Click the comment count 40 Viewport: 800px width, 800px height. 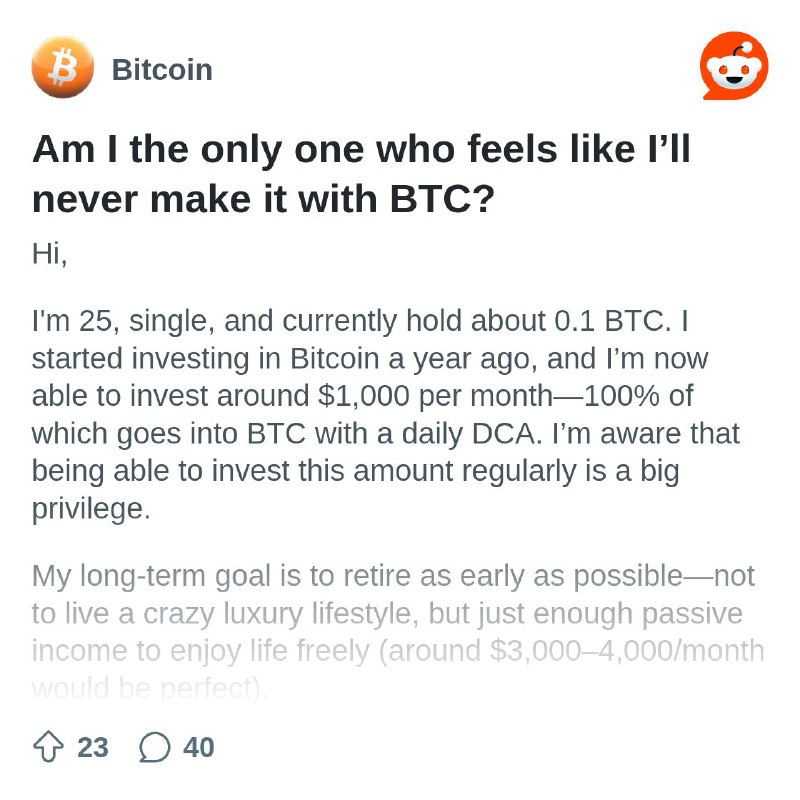(x=198, y=747)
